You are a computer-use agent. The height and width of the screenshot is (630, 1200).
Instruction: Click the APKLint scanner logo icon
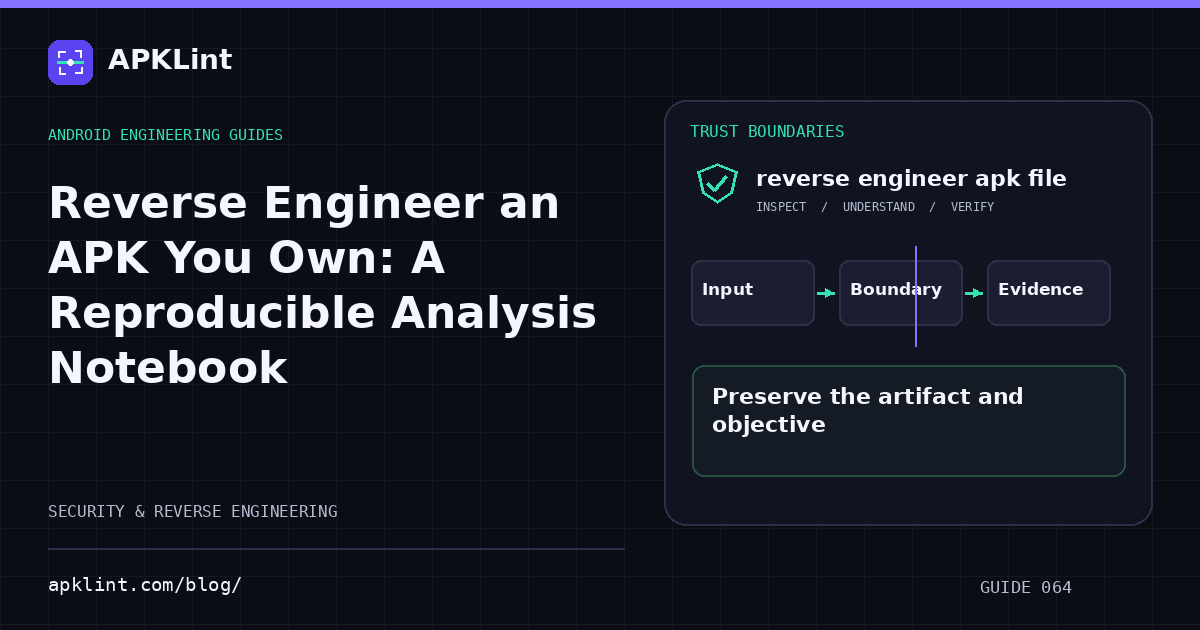(x=70, y=62)
